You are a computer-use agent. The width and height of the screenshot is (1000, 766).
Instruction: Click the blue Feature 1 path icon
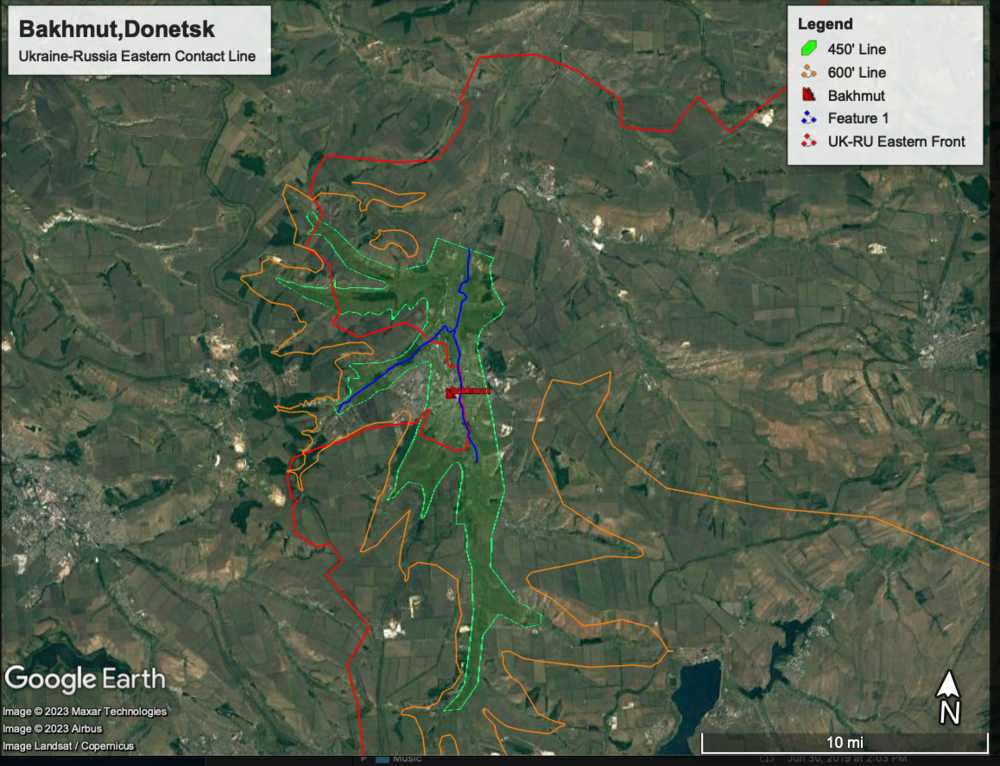[x=809, y=119]
